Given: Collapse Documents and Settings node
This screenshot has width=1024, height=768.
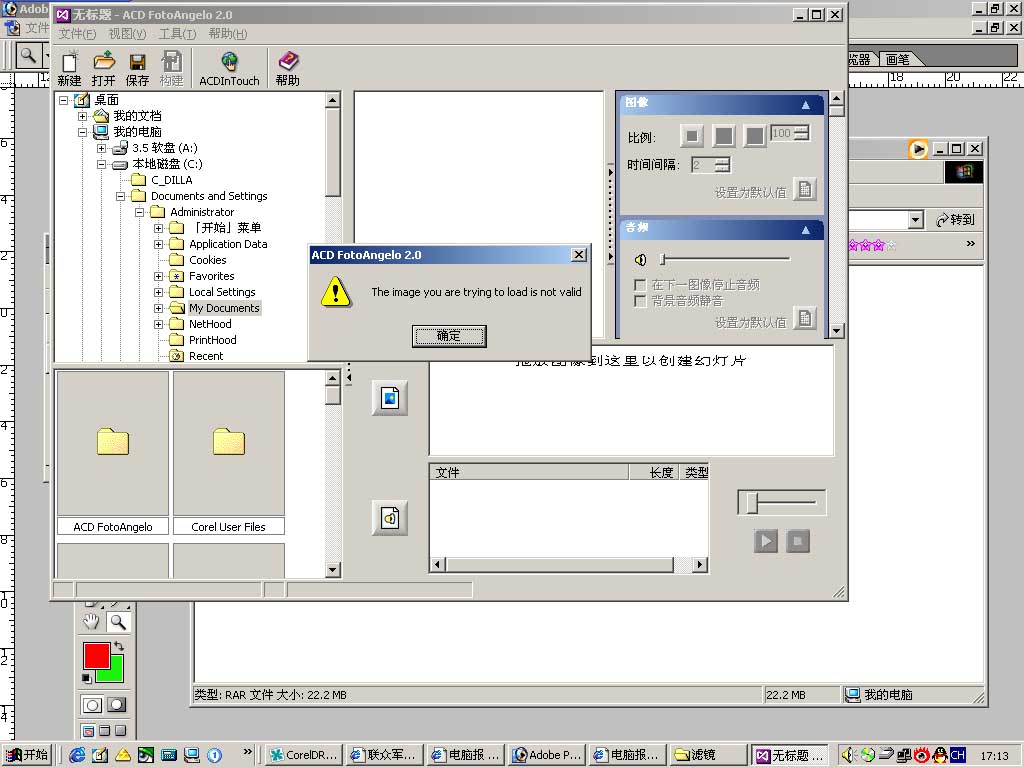Looking at the screenshot, I should click(120, 196).
